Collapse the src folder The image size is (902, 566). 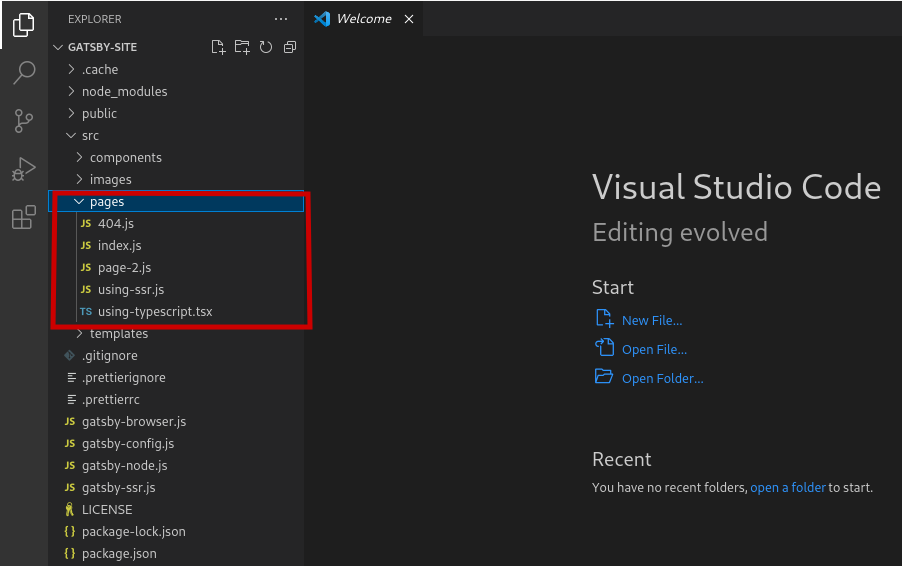(x=90, y=135)
